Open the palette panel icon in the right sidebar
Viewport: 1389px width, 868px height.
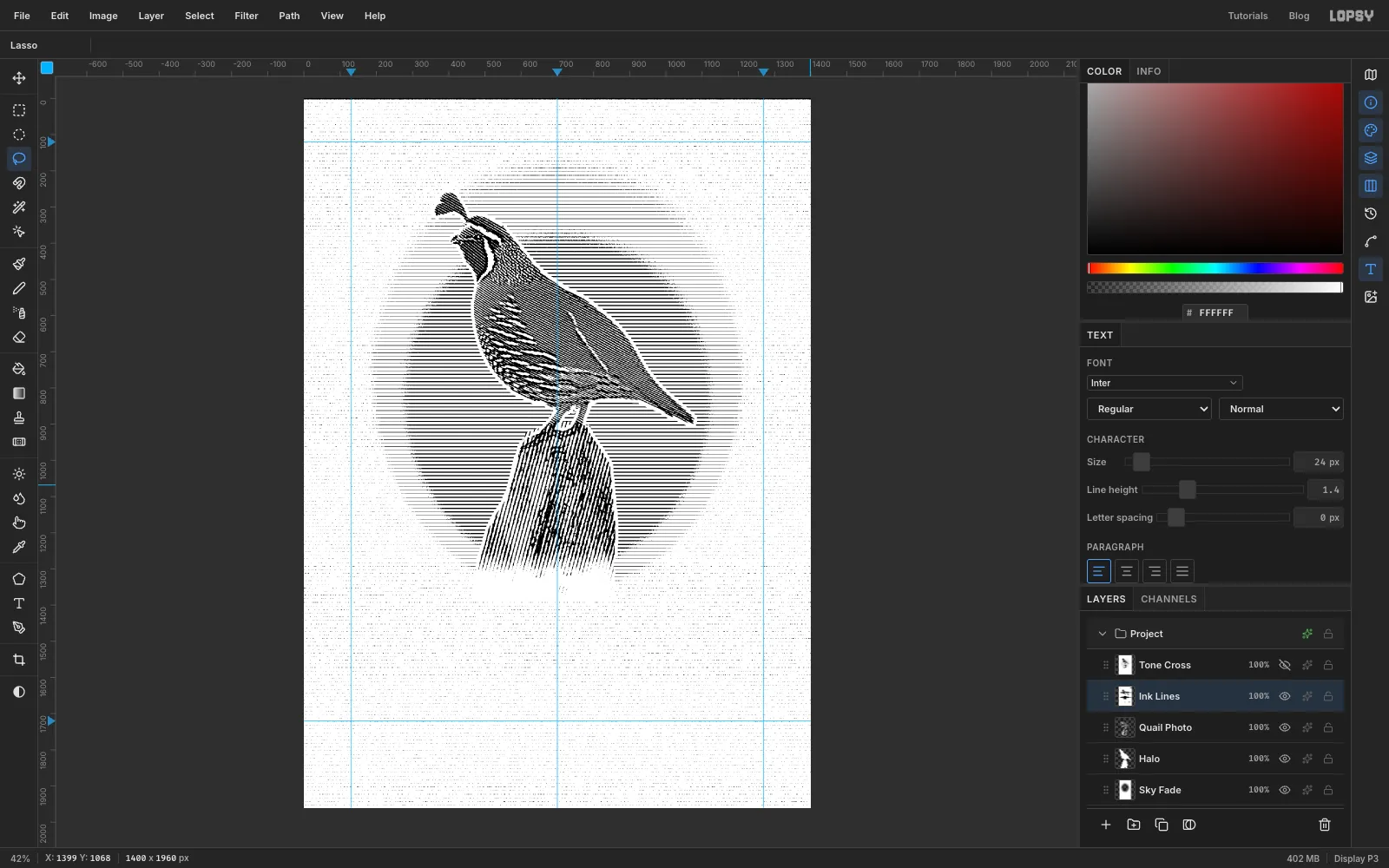pyautogui.click(x=1371, y=130)
